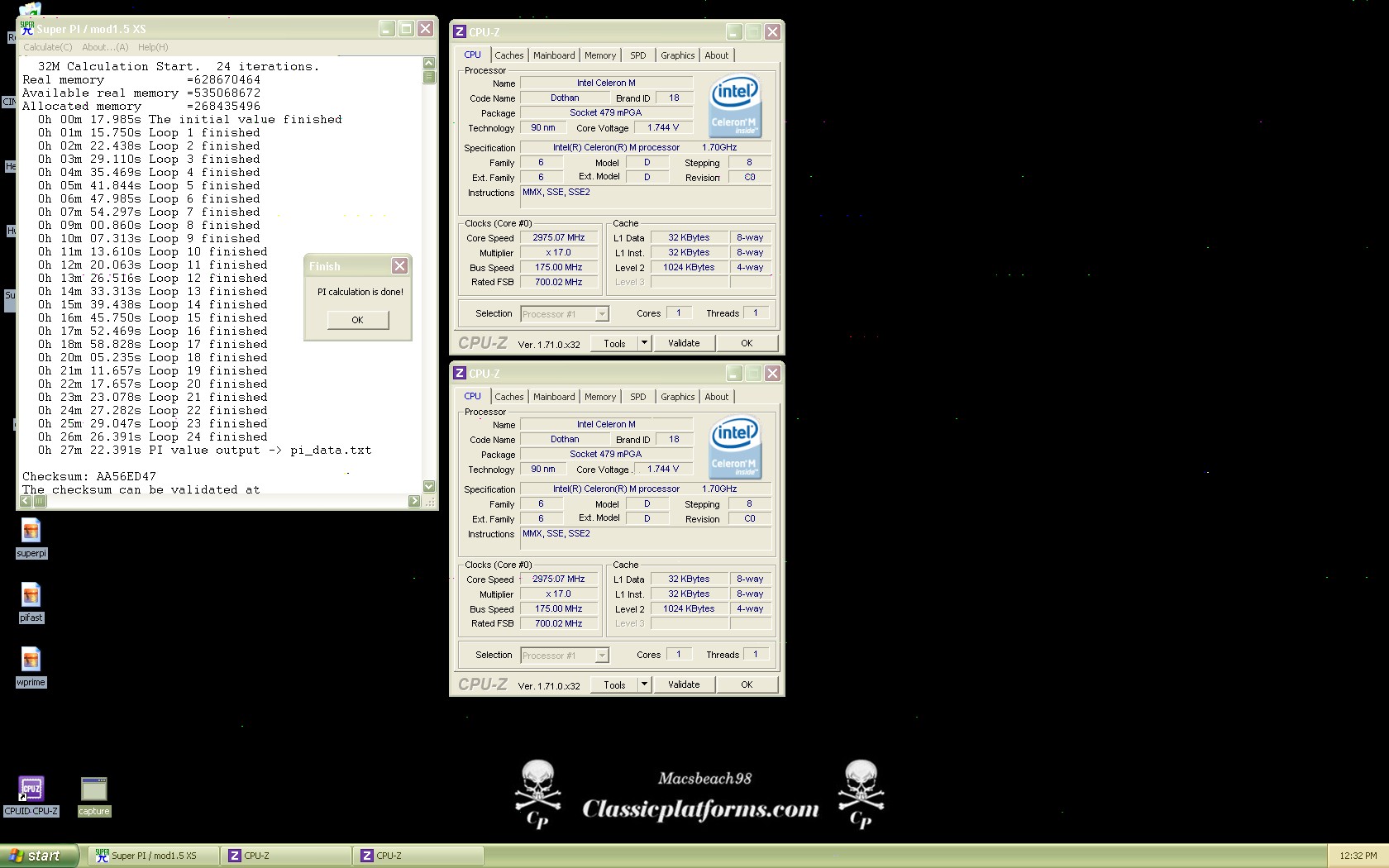Screen dimensions: 1389x868
Task: Close the Finish dialog with X
Action: [x=399, y=265]
